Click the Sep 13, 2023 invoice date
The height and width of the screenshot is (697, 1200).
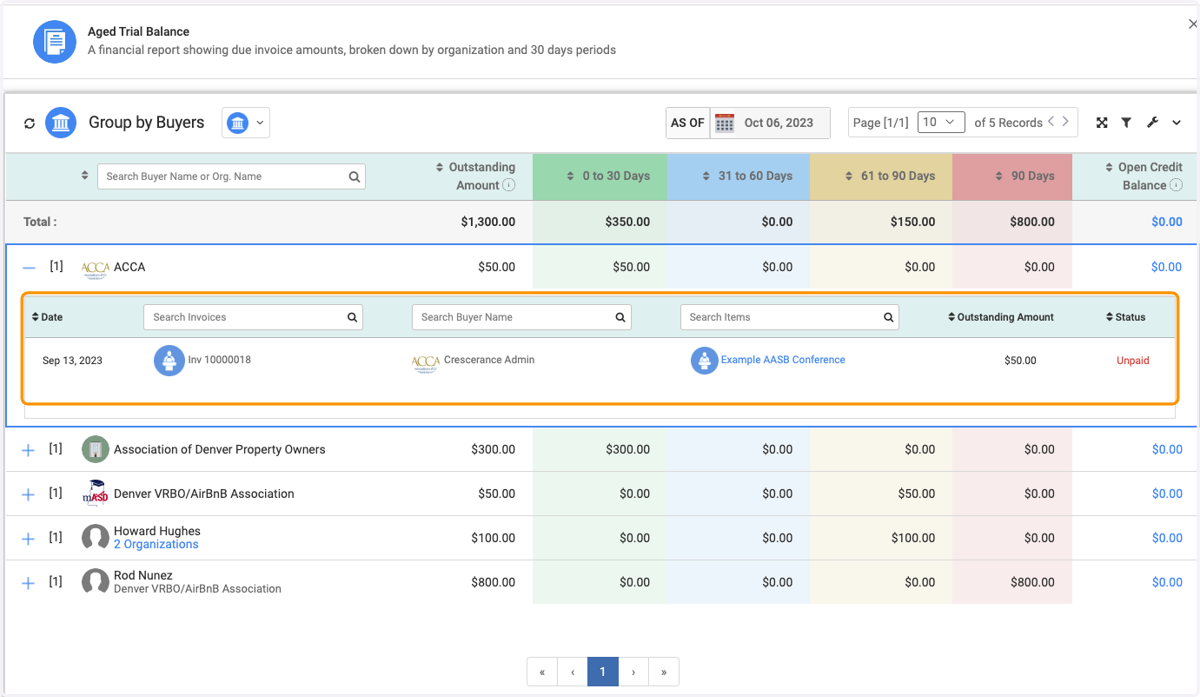point(72,361)
